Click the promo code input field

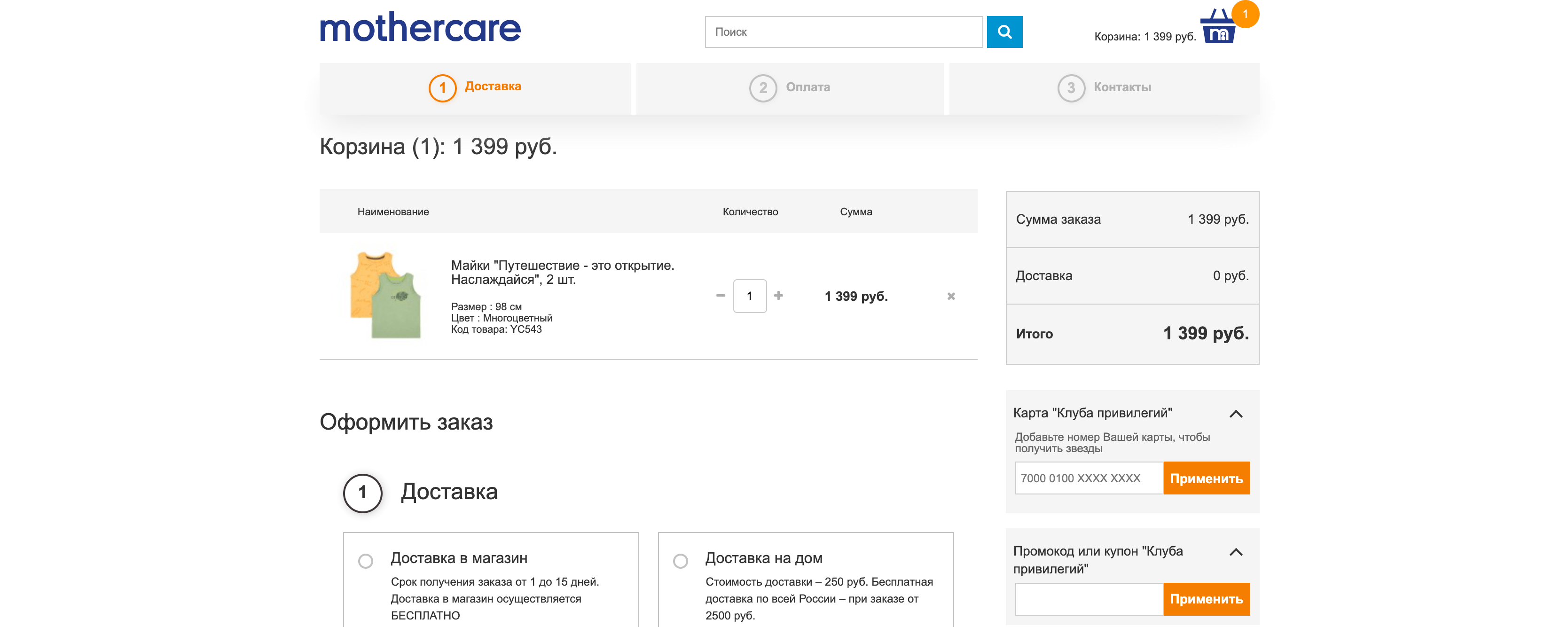point(1089,599)
